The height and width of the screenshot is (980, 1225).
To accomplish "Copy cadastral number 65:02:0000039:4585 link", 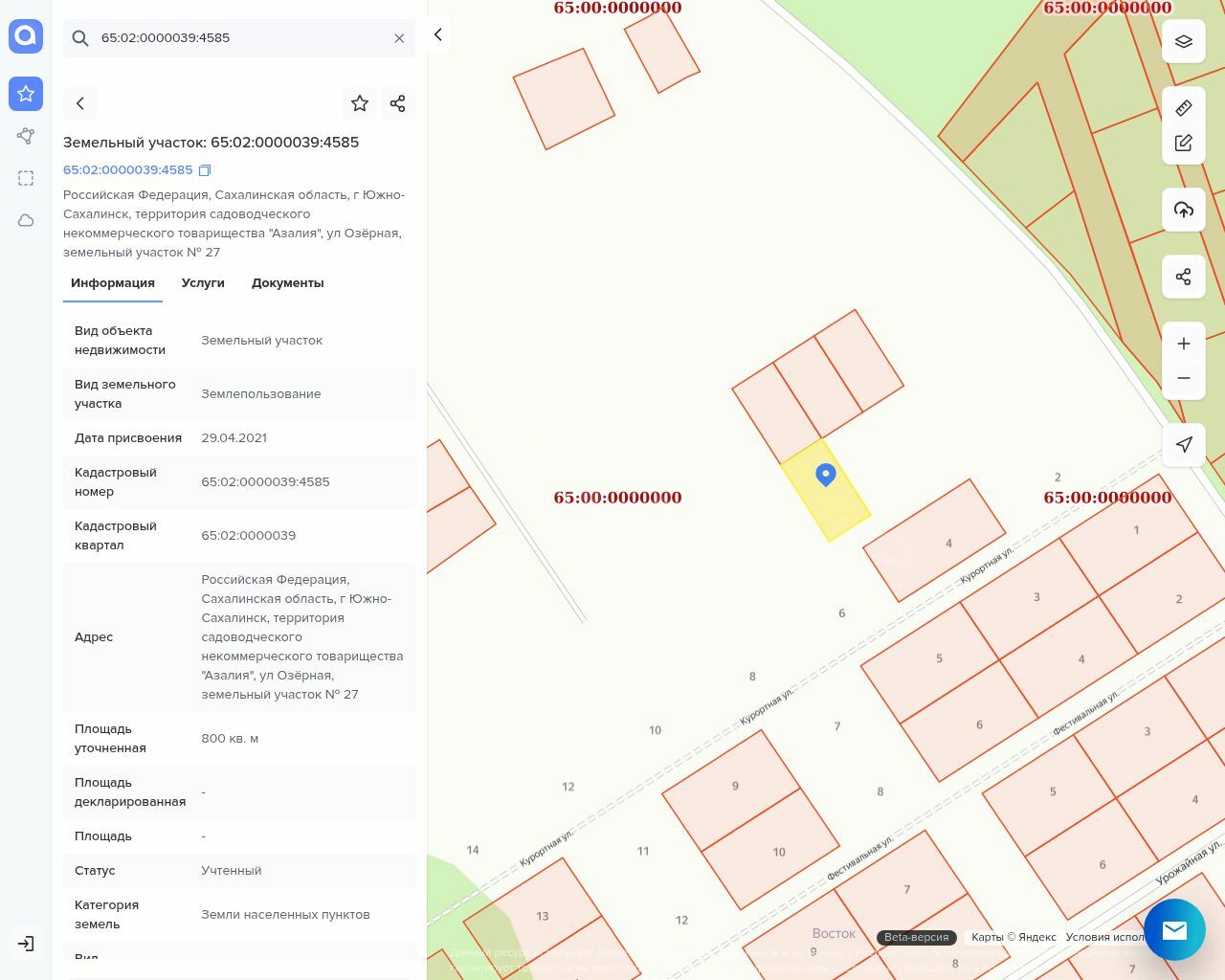I will (204, 170).
